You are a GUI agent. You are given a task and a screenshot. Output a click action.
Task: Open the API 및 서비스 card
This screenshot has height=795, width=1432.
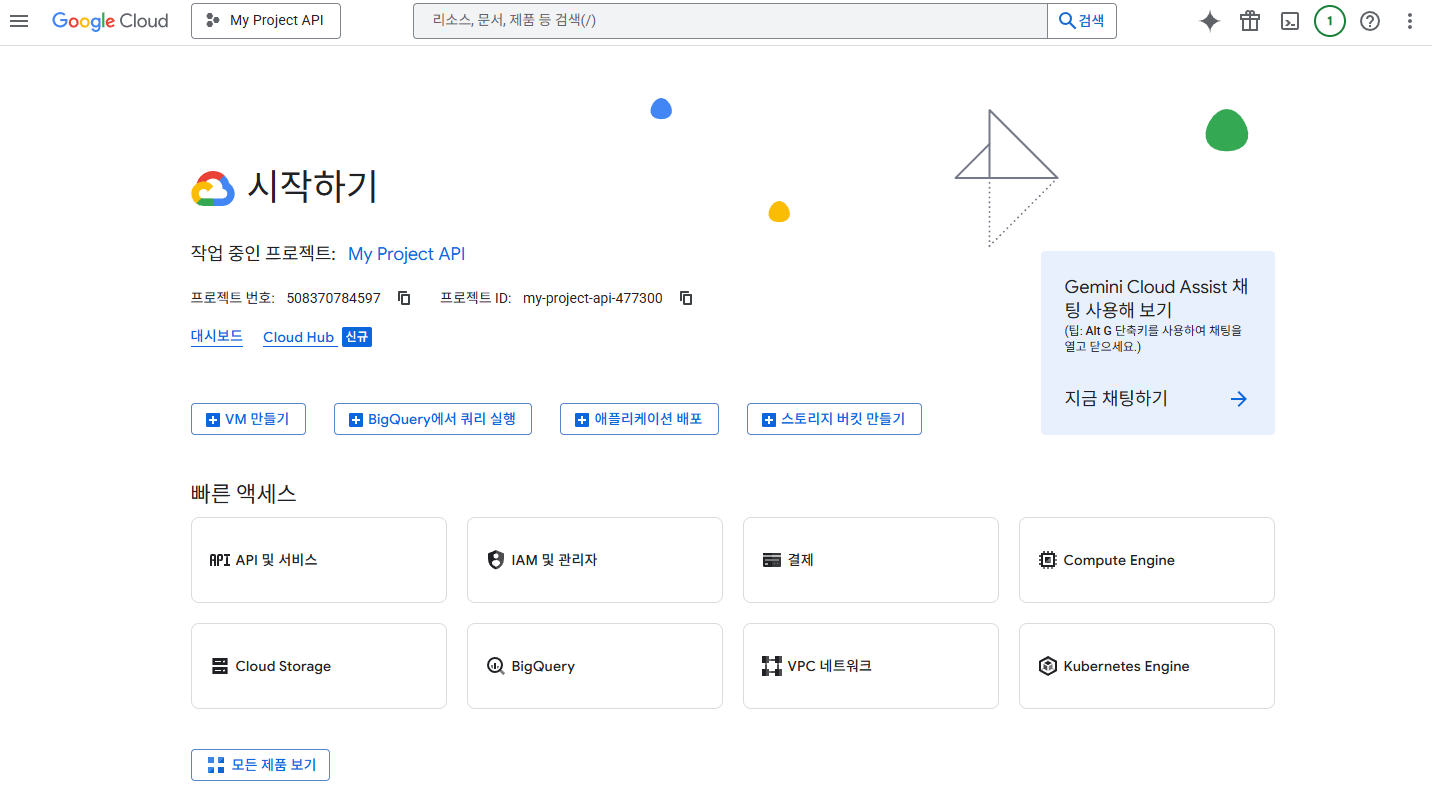pos(319,560)
